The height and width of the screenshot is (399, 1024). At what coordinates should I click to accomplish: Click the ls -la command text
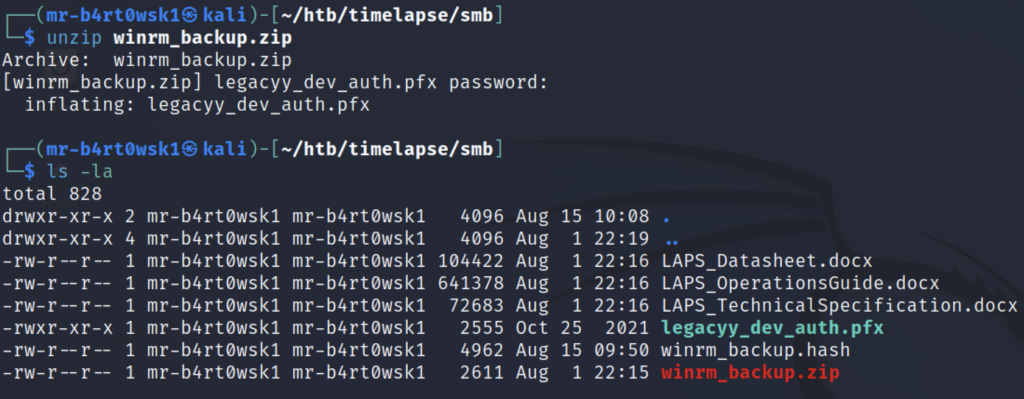[x=79, y=172]
